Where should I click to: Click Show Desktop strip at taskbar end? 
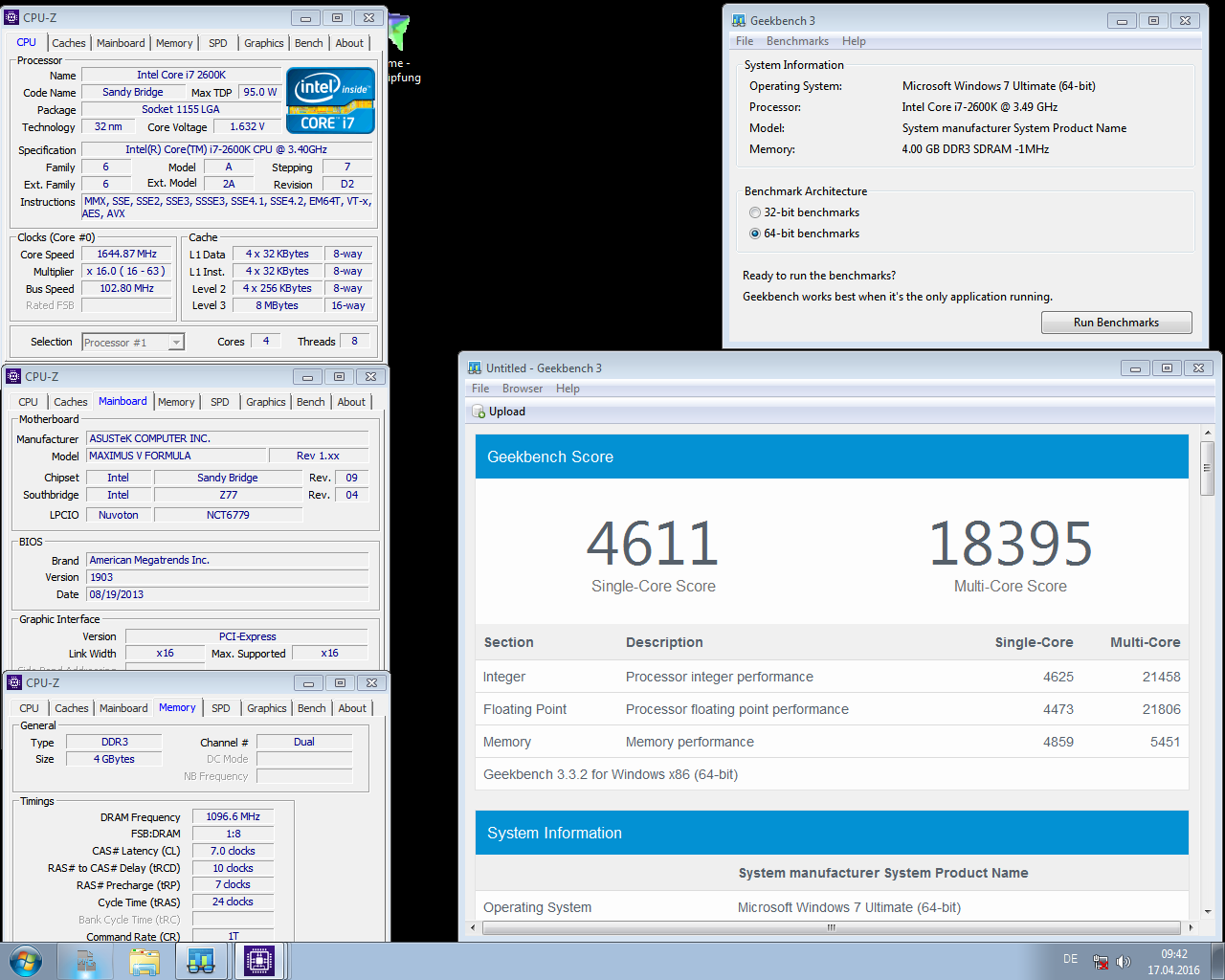[x=1217, y=961]
